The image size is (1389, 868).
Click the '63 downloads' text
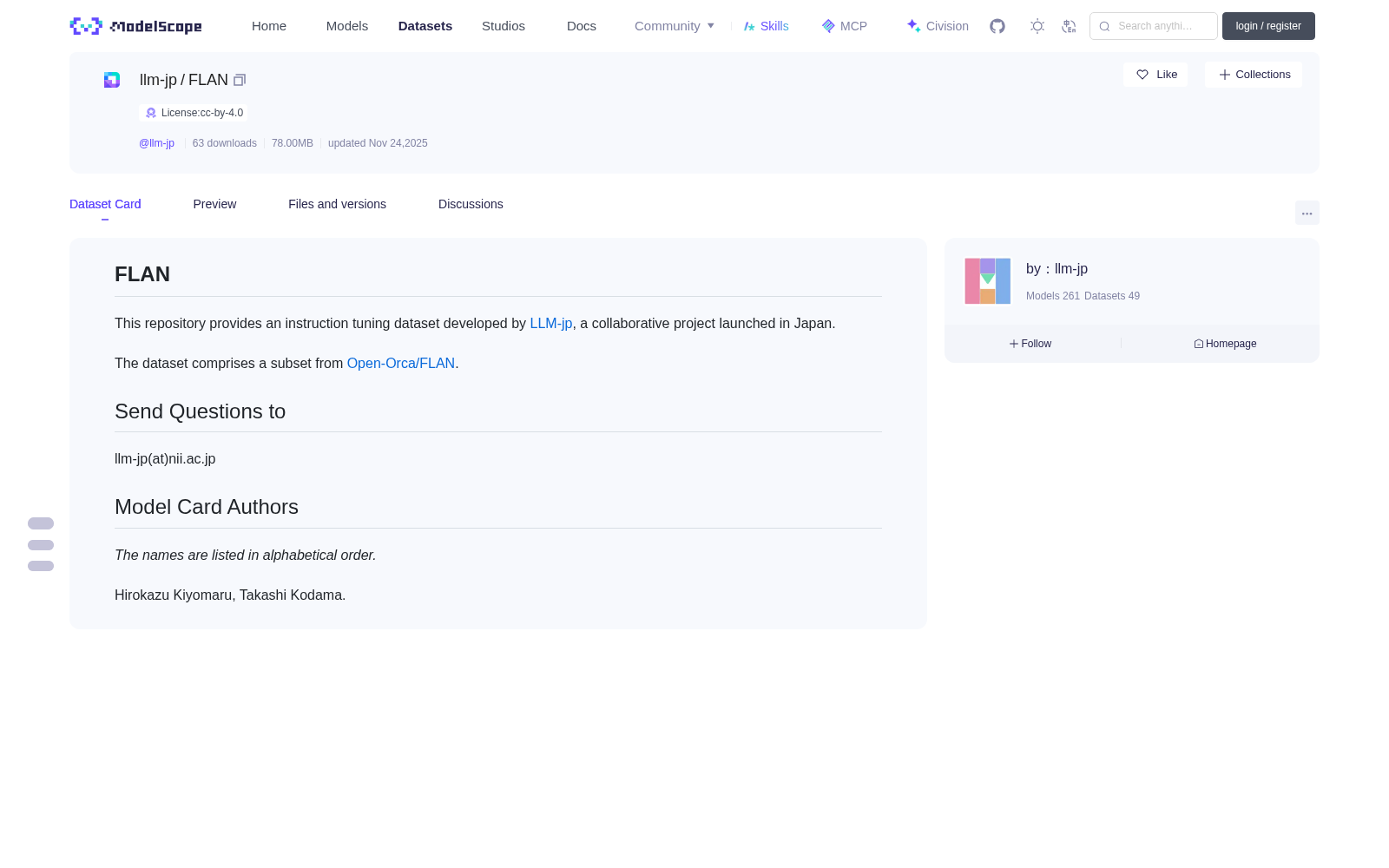225,143
